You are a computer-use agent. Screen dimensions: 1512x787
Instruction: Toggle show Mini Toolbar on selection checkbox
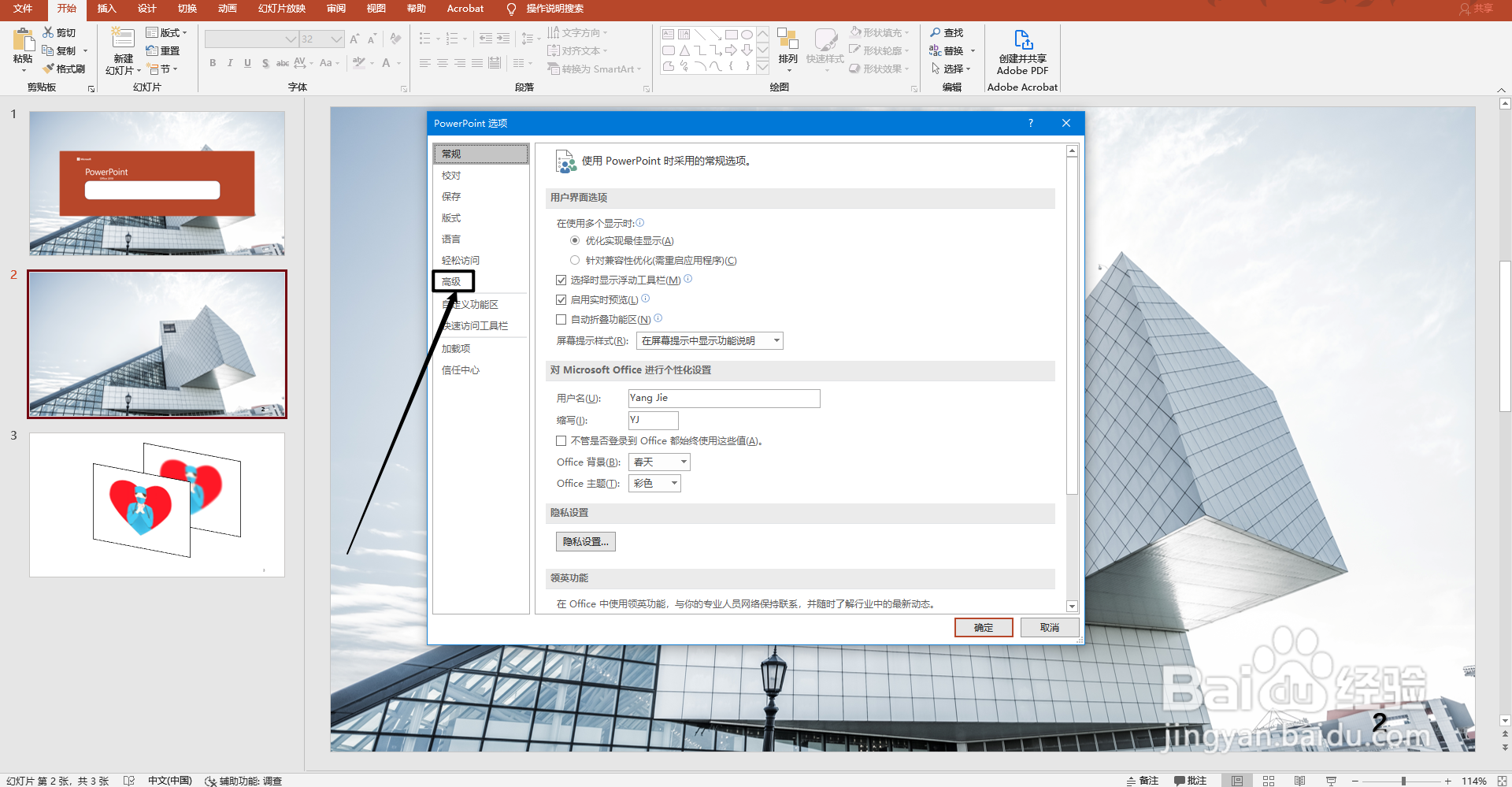point(561,280)
